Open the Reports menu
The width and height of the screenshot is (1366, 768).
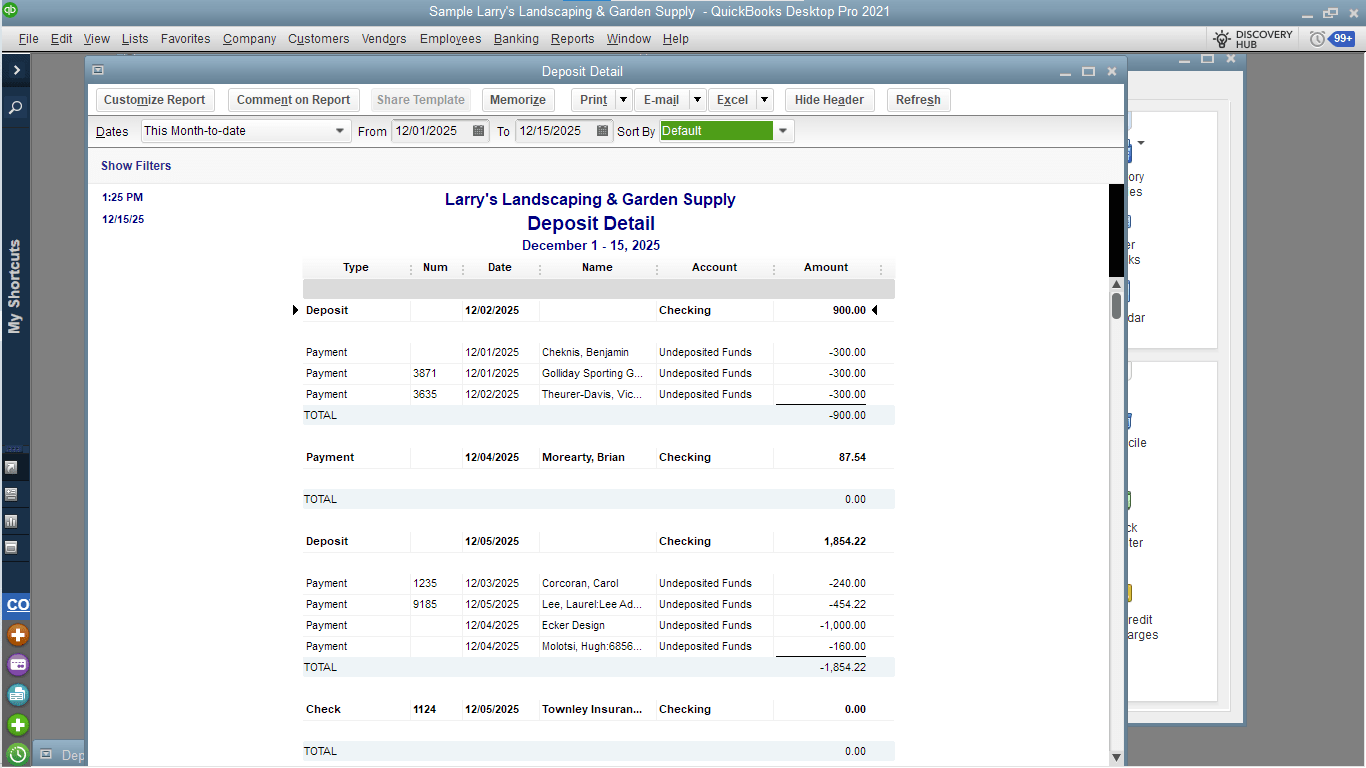pyautogui.click(x=573, y=39)
